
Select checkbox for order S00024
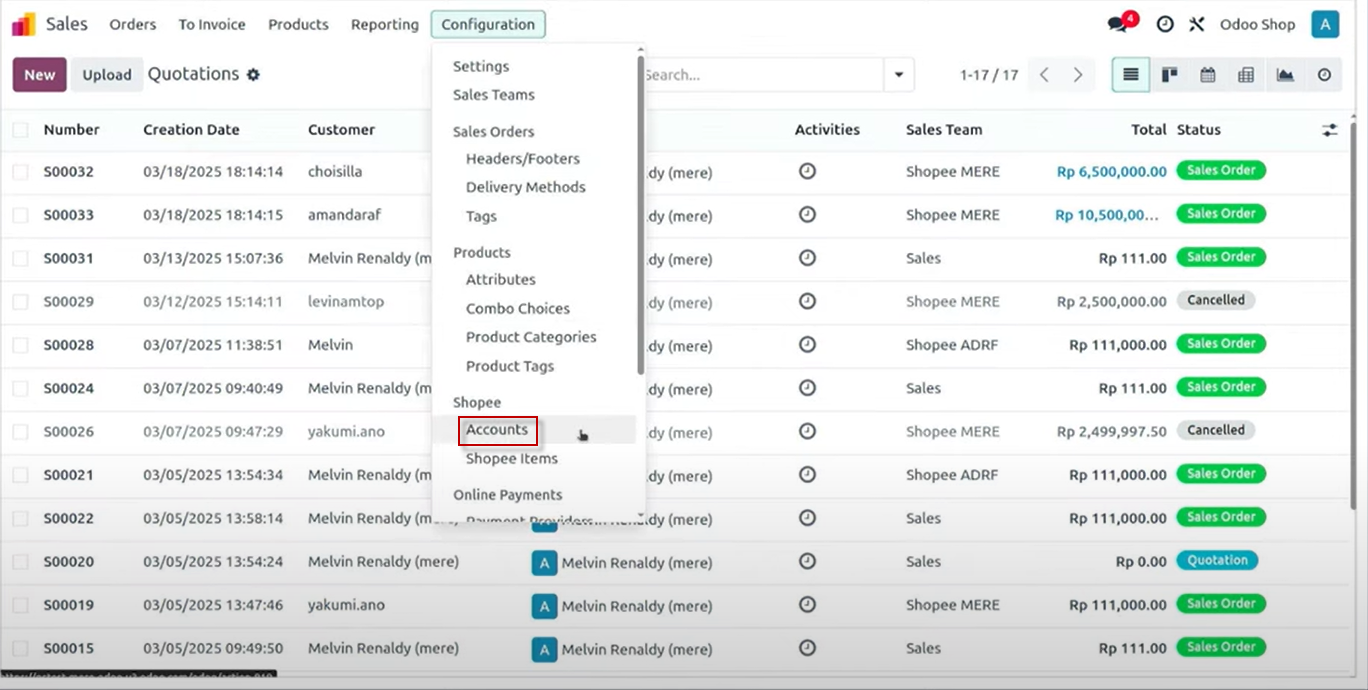[x=20, y=388]
